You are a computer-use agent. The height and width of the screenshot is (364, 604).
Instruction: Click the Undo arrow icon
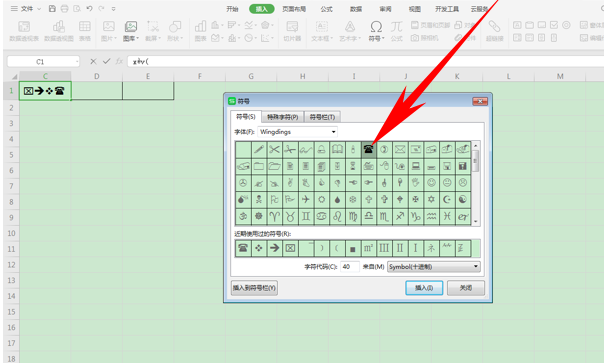pyautogui.click(x=89, y=8)
